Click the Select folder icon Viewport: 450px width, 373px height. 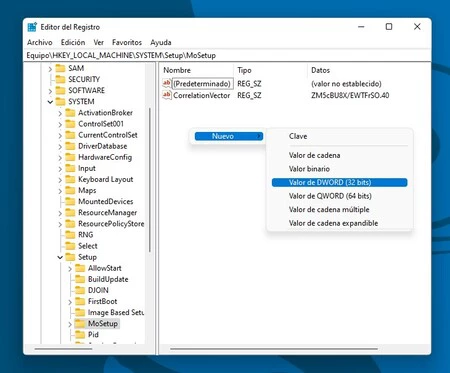point(70,246)
